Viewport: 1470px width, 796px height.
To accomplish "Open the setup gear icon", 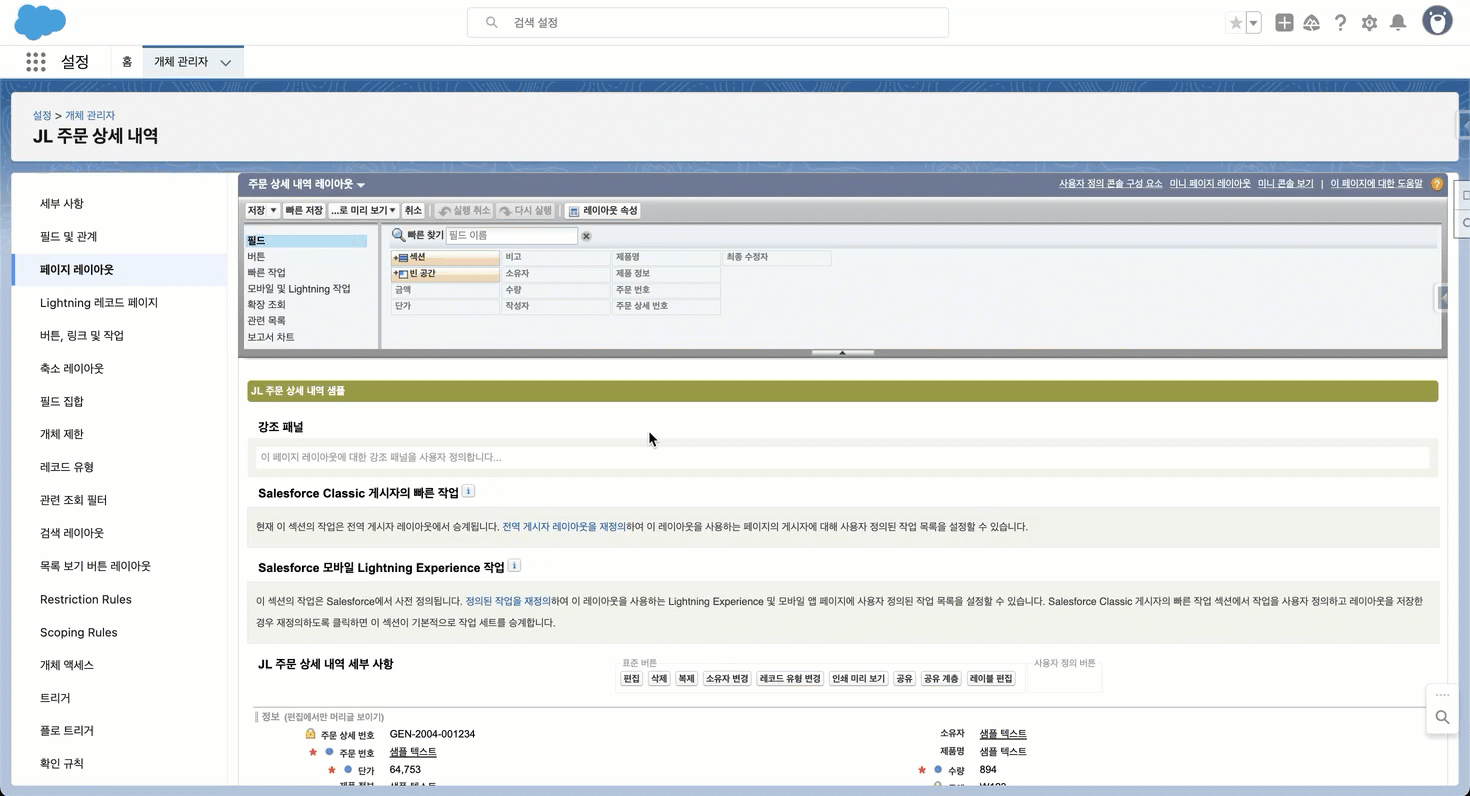I will [x=1369, y=23].
